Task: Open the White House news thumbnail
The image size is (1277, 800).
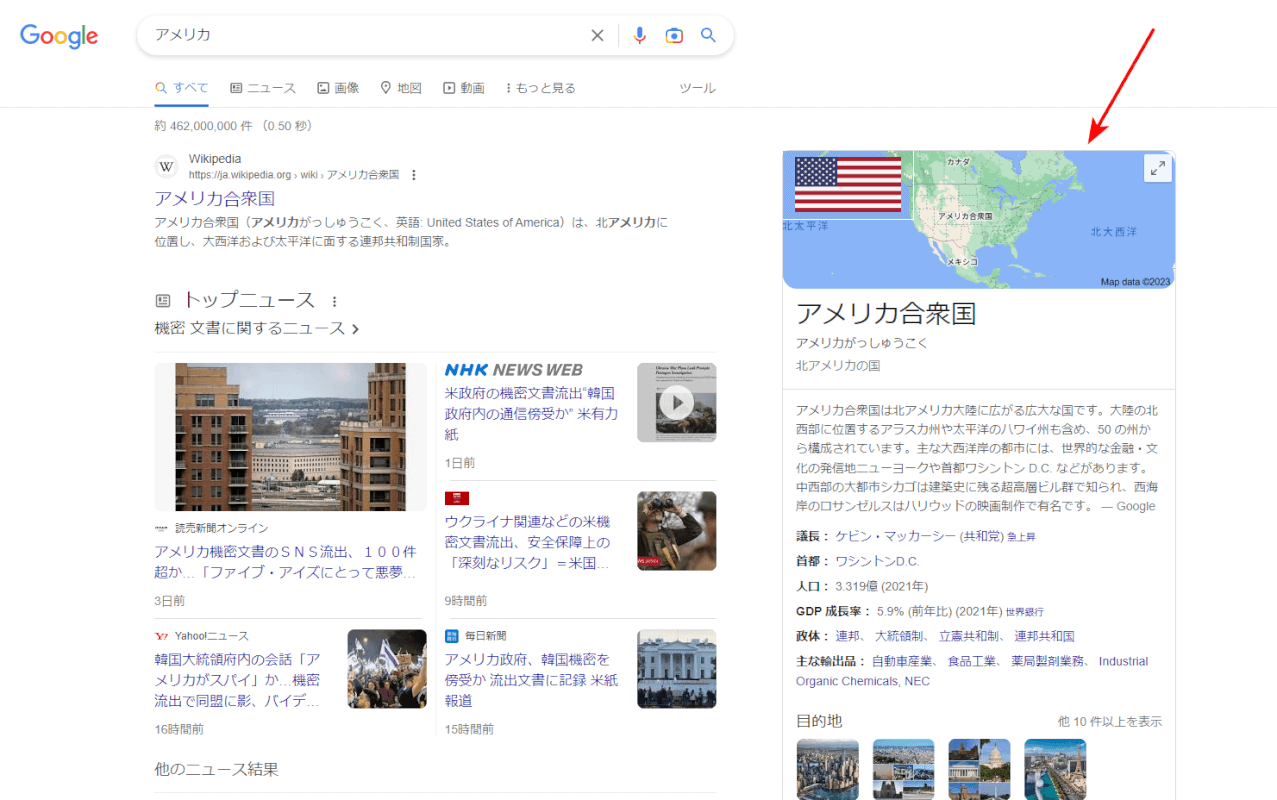Action: (677, 669)
